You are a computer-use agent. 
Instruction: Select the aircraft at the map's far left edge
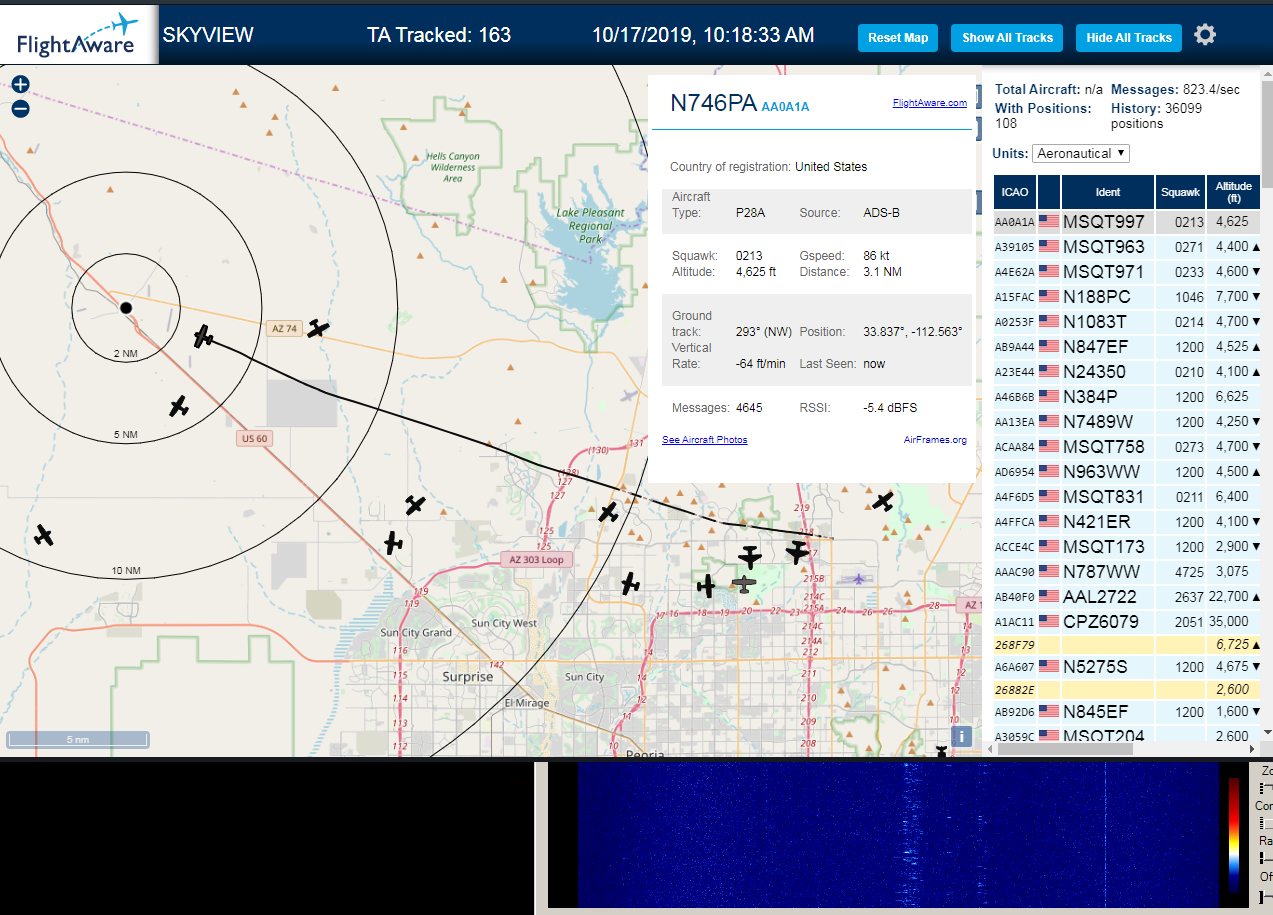point(43,535)
